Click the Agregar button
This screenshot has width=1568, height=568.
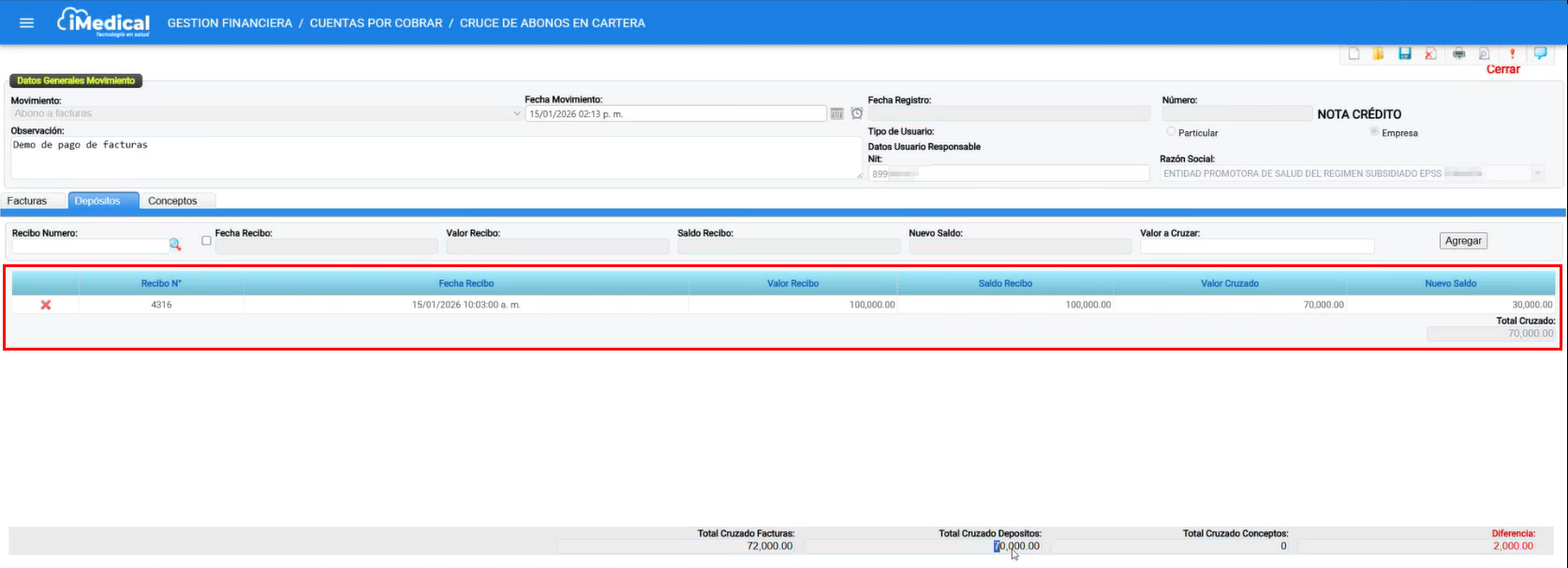click(1463, 241)
